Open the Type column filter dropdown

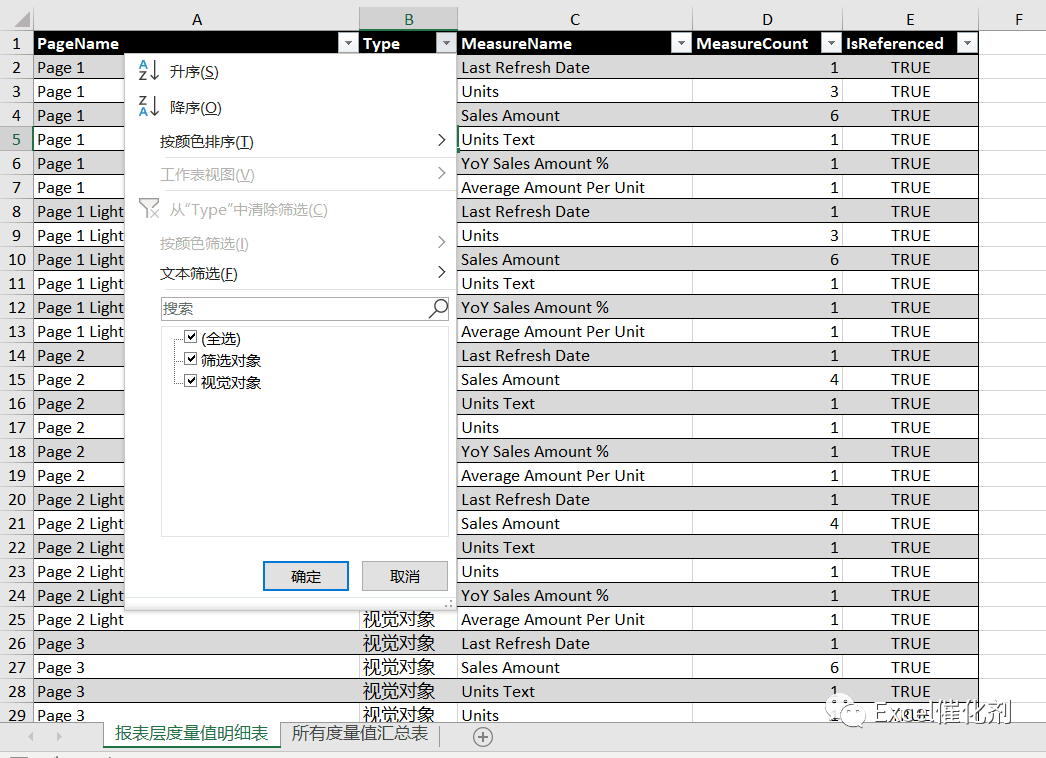click(446, 43)
